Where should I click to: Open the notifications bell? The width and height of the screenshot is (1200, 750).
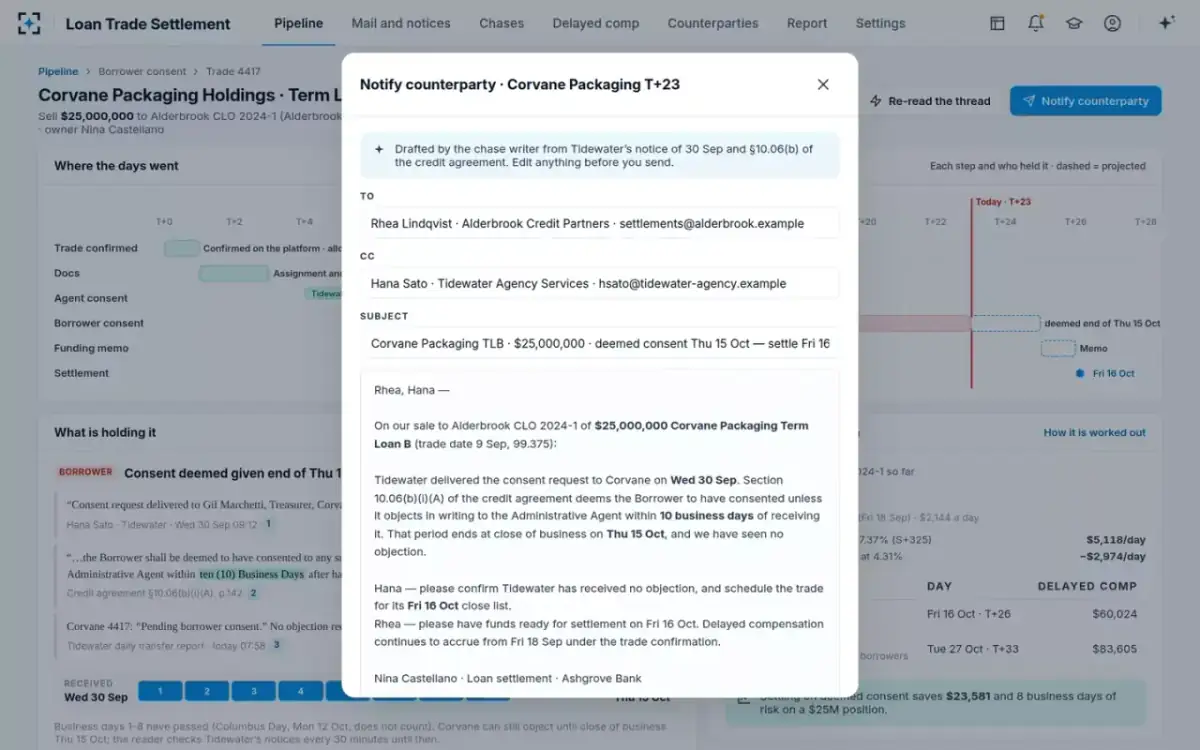[1036, 23]
